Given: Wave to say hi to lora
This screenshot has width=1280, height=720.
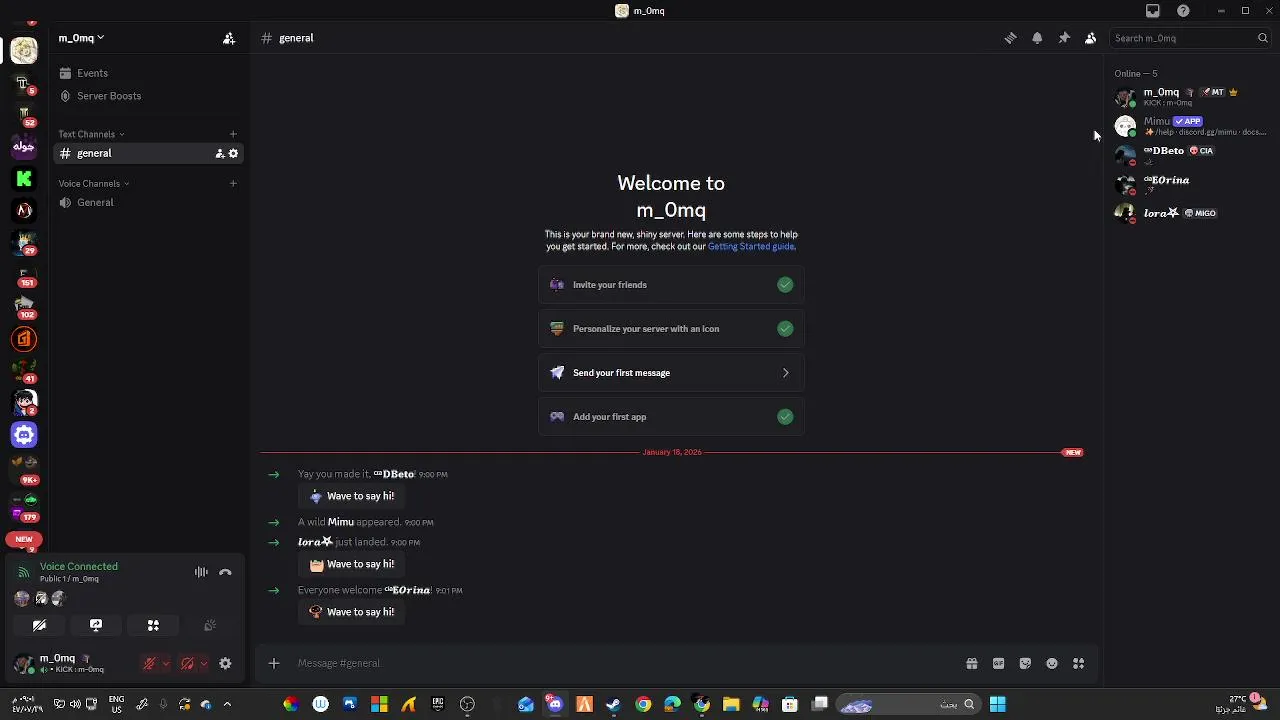Looking at the screenshot, I should [351, 564].
